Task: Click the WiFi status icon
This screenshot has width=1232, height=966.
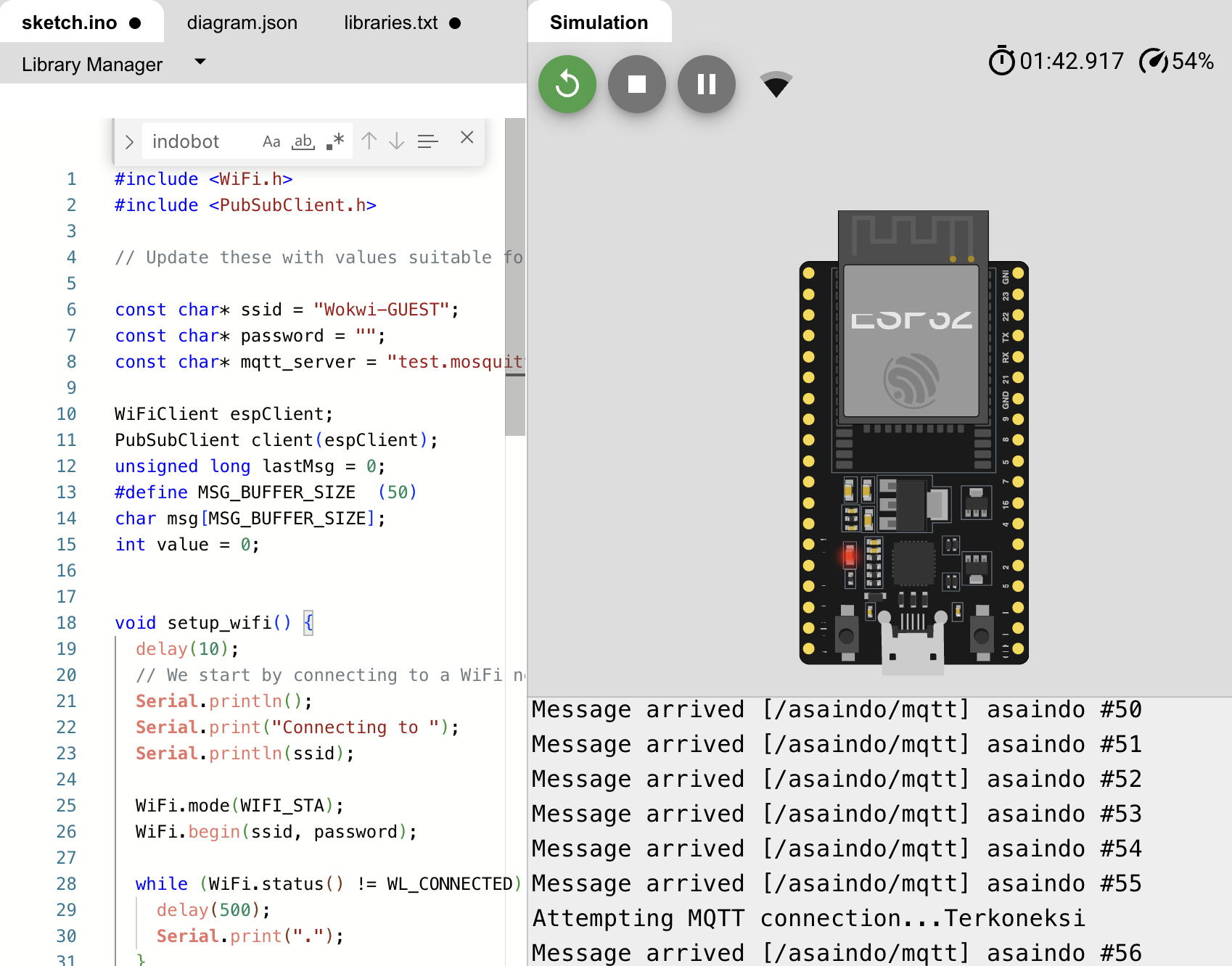Action: [x=776, y=84]
